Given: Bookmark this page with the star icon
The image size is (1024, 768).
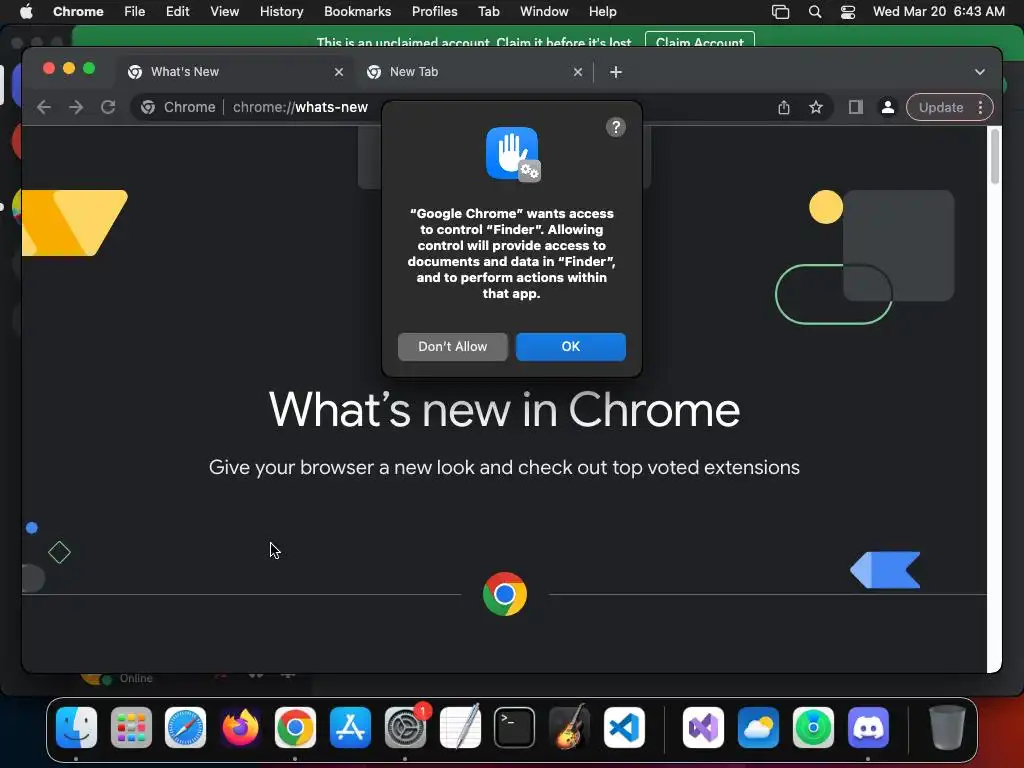Looking at the screenshot, I should click(816, 107).
